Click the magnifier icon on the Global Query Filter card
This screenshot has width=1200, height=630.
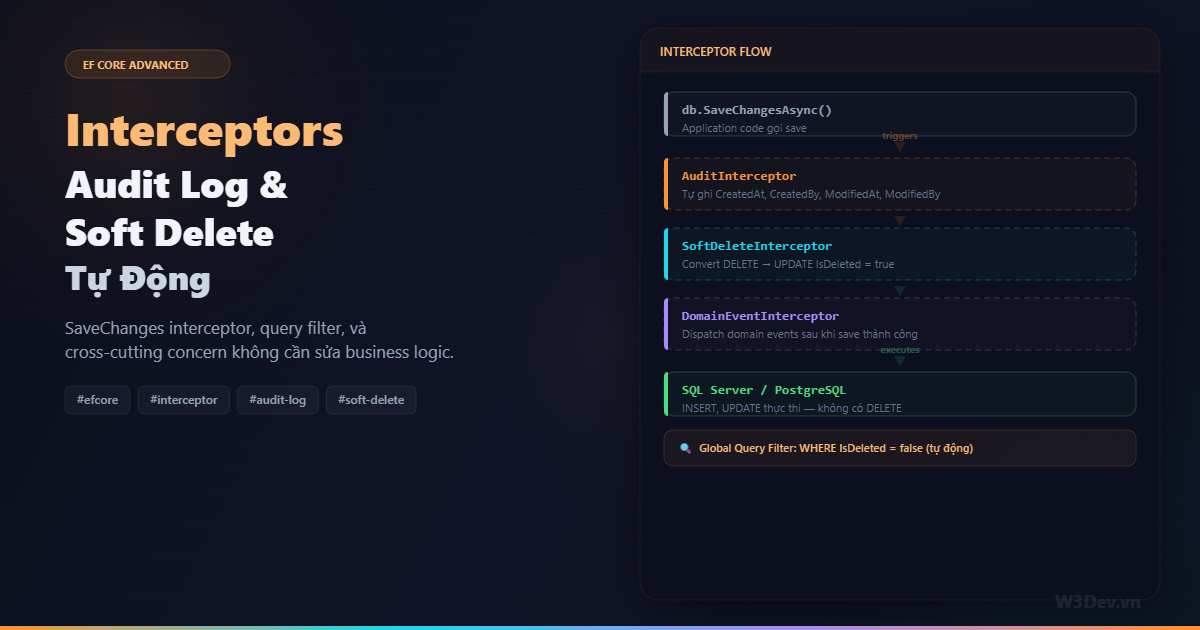pyautogui.click(x=686, y=448)
